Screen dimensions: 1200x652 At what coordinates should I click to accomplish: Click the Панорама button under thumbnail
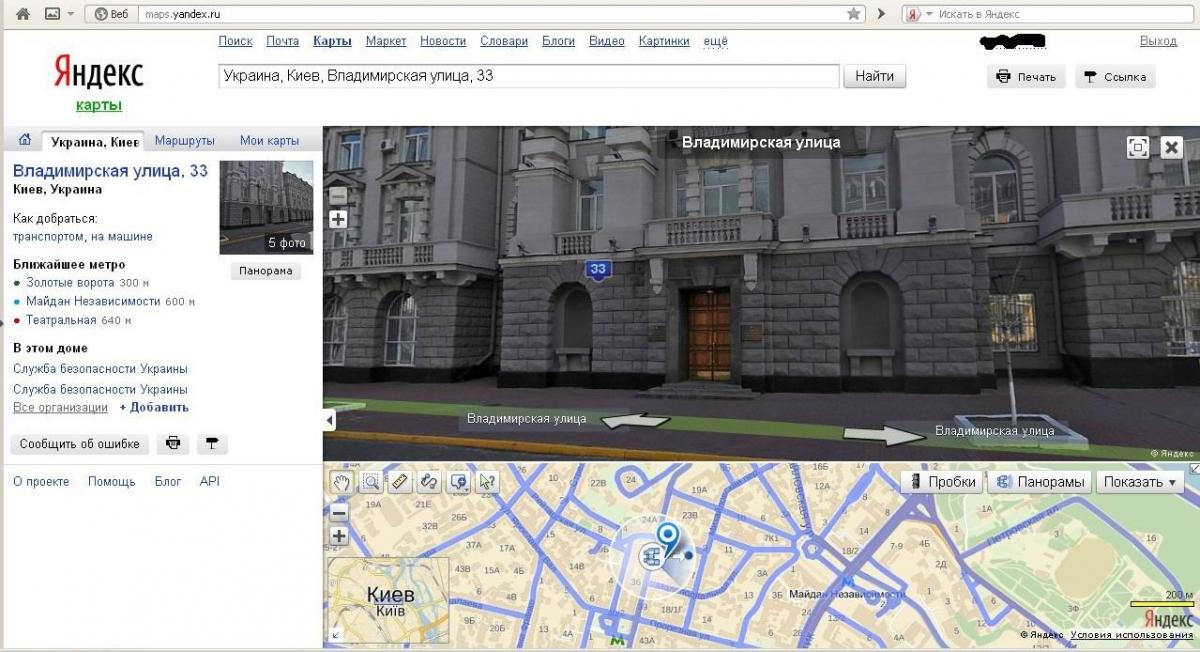coord(266,271)
